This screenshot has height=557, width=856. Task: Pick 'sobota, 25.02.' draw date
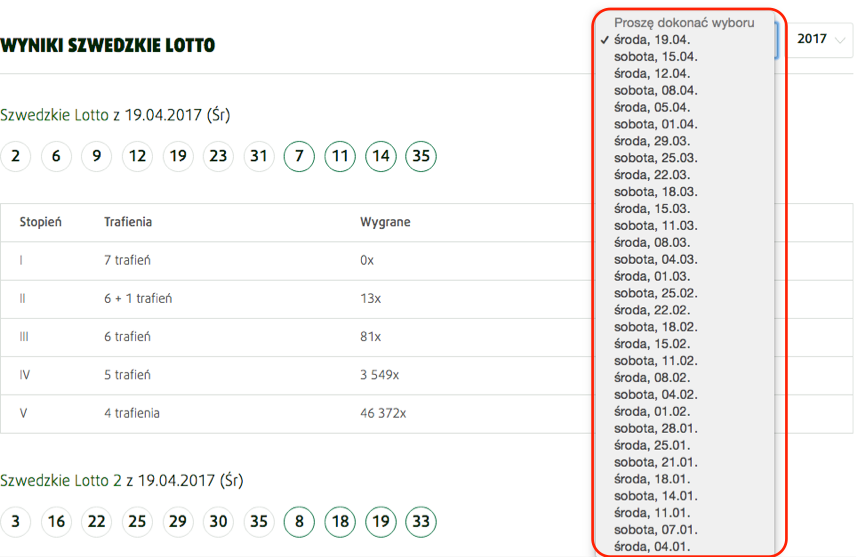coord(656,293)
